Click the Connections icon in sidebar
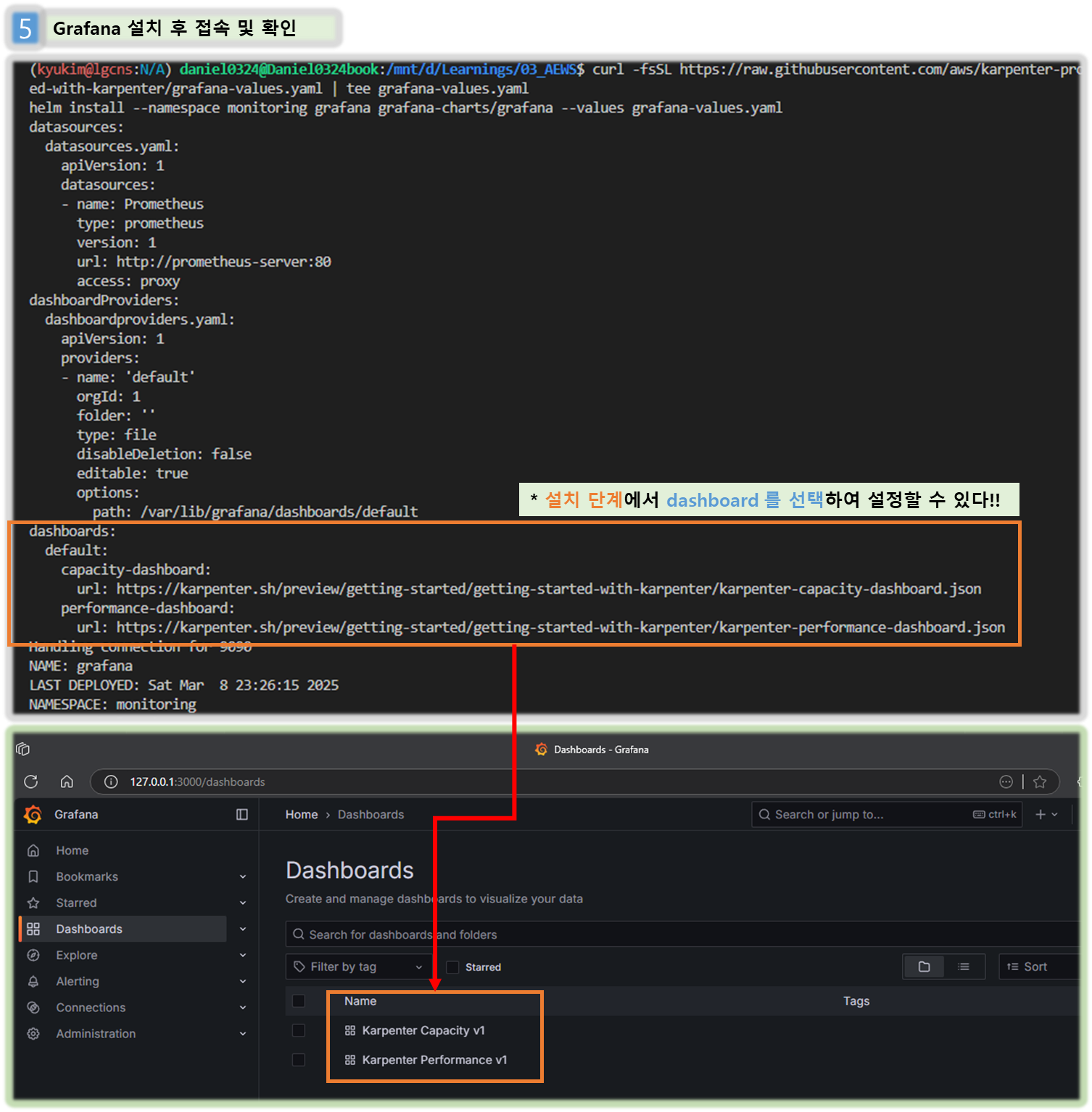 click(33, 1007)
